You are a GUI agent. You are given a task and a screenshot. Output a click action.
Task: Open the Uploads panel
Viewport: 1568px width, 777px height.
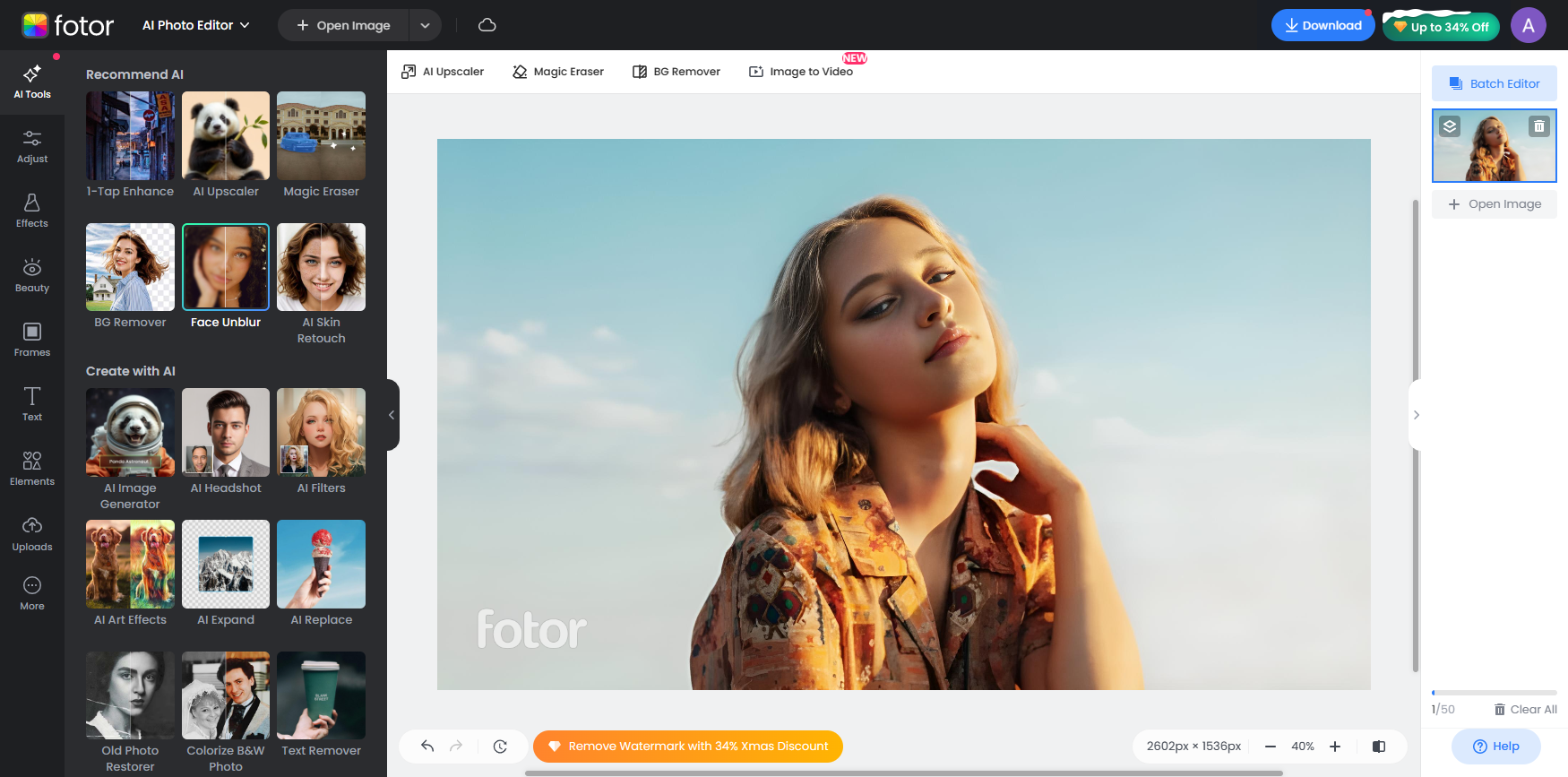tap(32, 534)
